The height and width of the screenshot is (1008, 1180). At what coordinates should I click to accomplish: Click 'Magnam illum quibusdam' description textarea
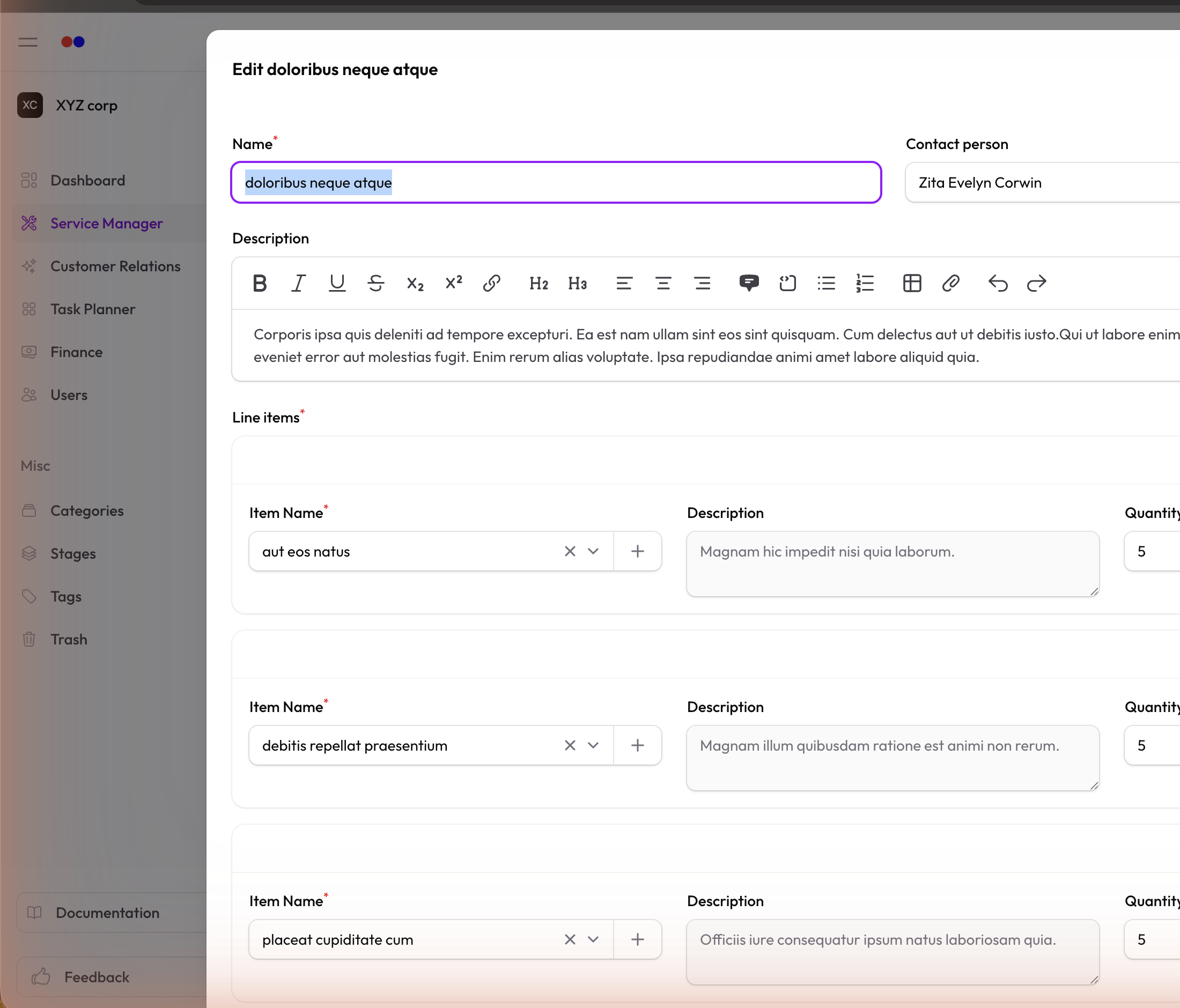(893, 758)
